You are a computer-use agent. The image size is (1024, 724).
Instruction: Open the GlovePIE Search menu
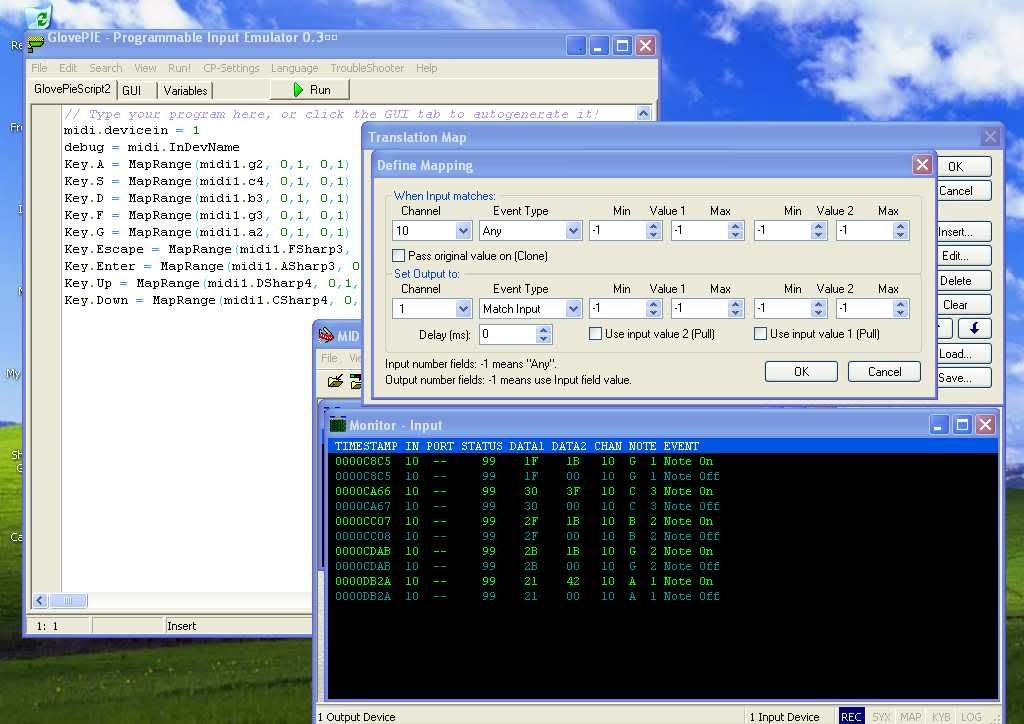click(106, 68)
